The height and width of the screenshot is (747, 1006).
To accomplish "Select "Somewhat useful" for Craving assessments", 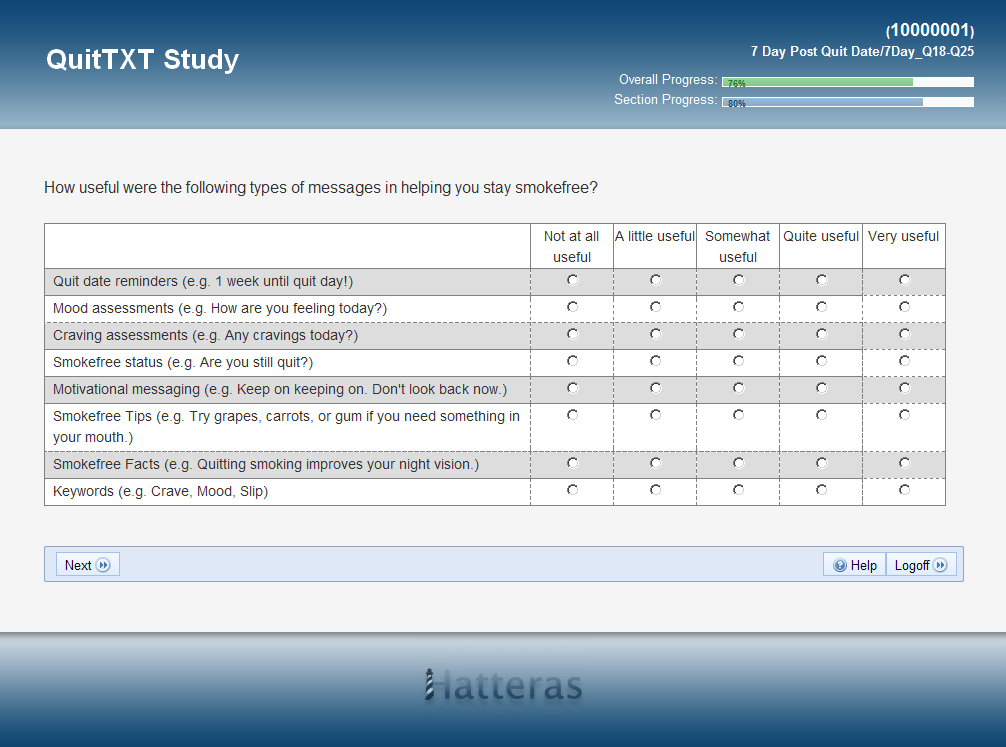I will click(x=738, y=334).
